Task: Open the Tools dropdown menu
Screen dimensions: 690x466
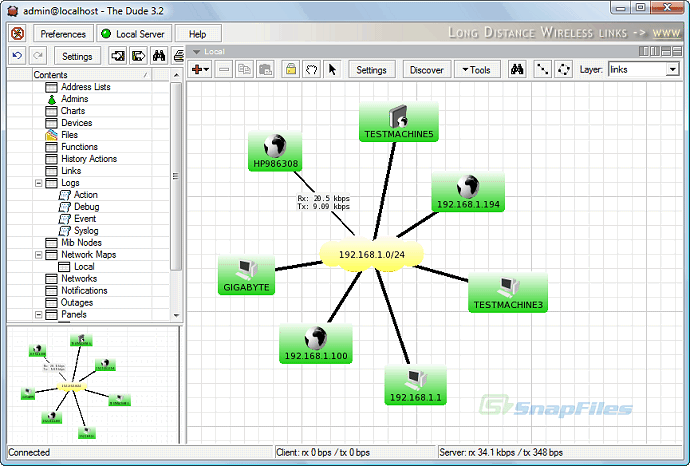Action: tap(477, 70)
